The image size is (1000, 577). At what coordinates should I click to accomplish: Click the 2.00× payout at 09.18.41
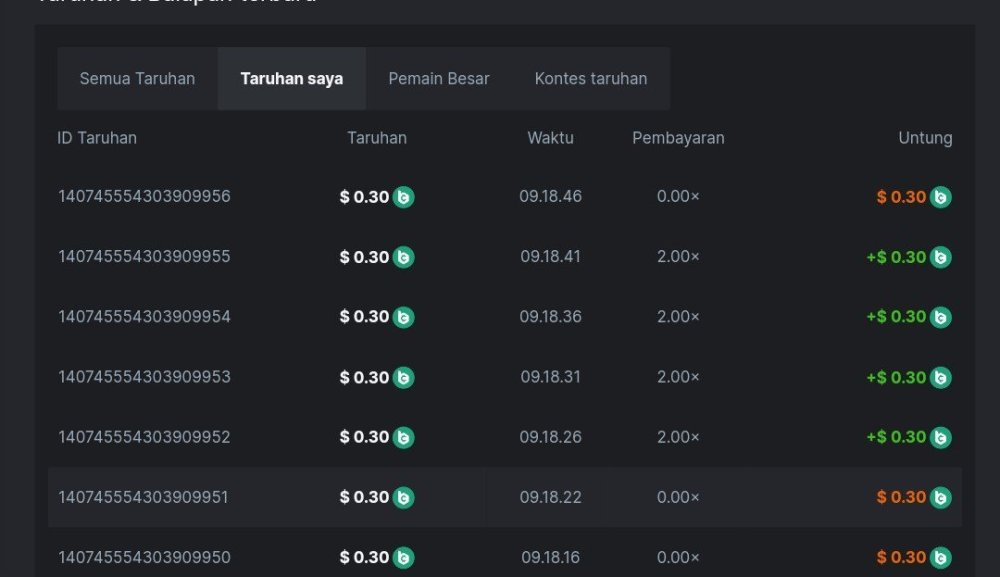coord(678,257)
